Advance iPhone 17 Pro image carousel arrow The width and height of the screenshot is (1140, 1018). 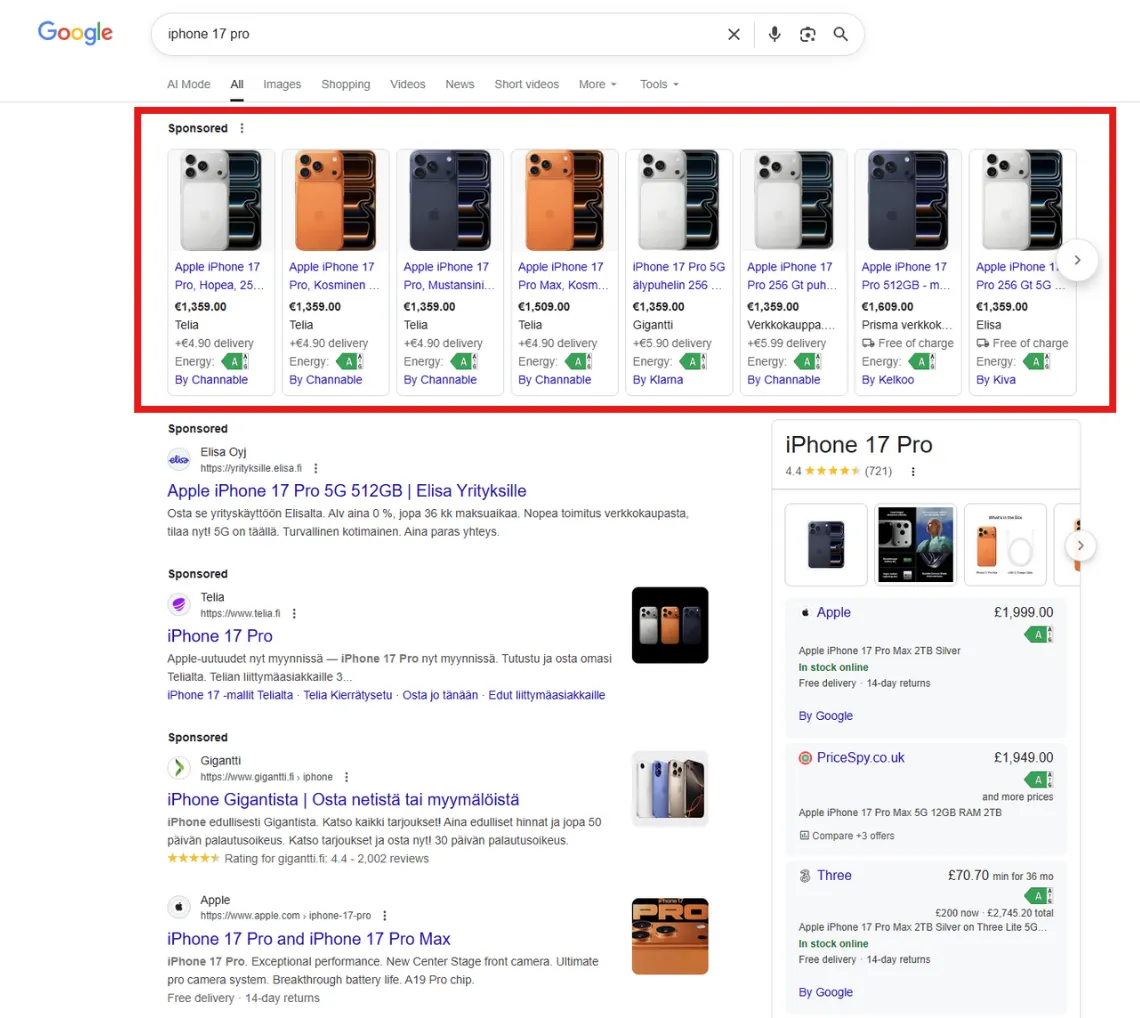[x=1080, y=546]
